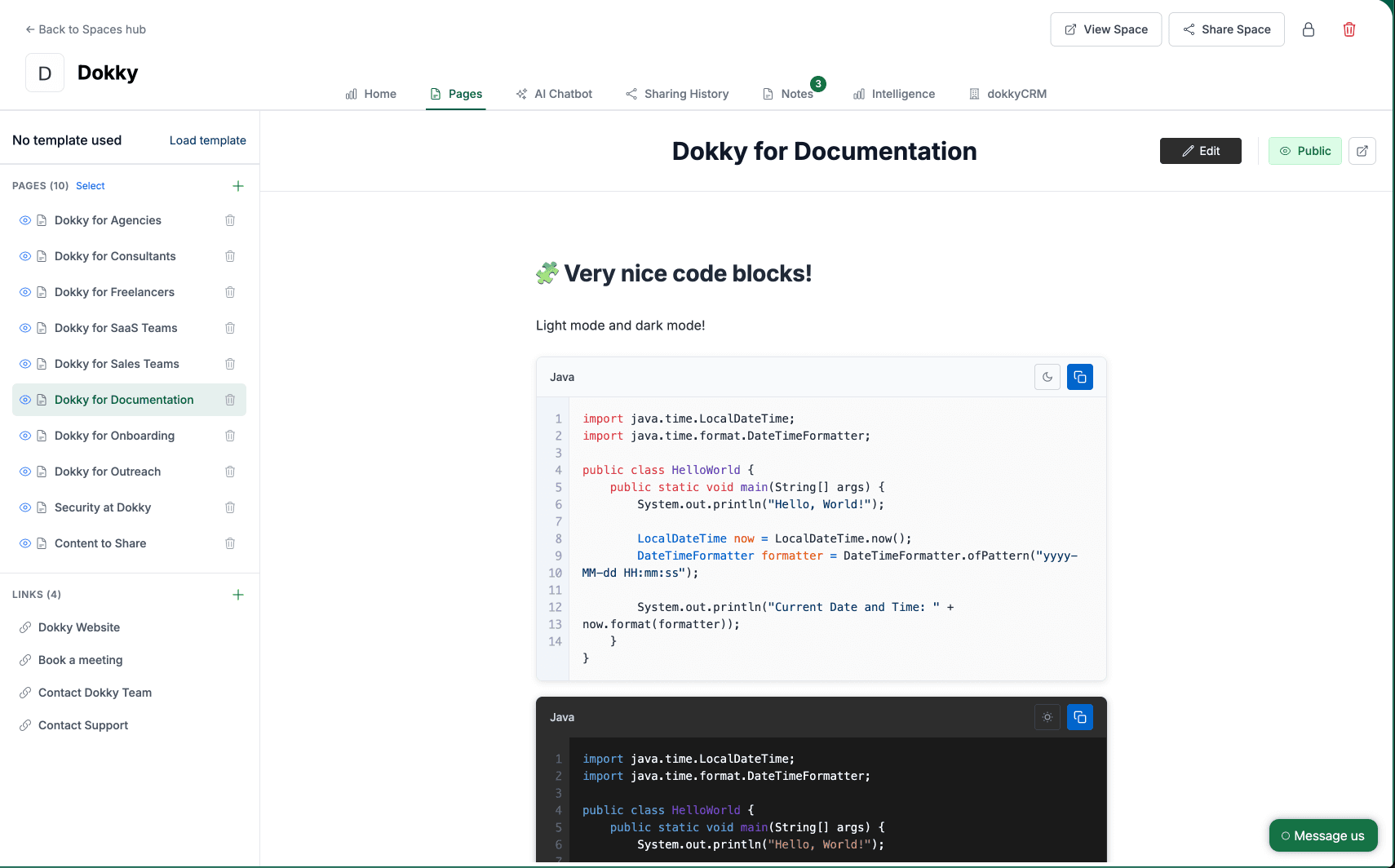Viewport: 1395px width, 868px height.
Task: Go back to Spaces hub
Action: point(86,29)
